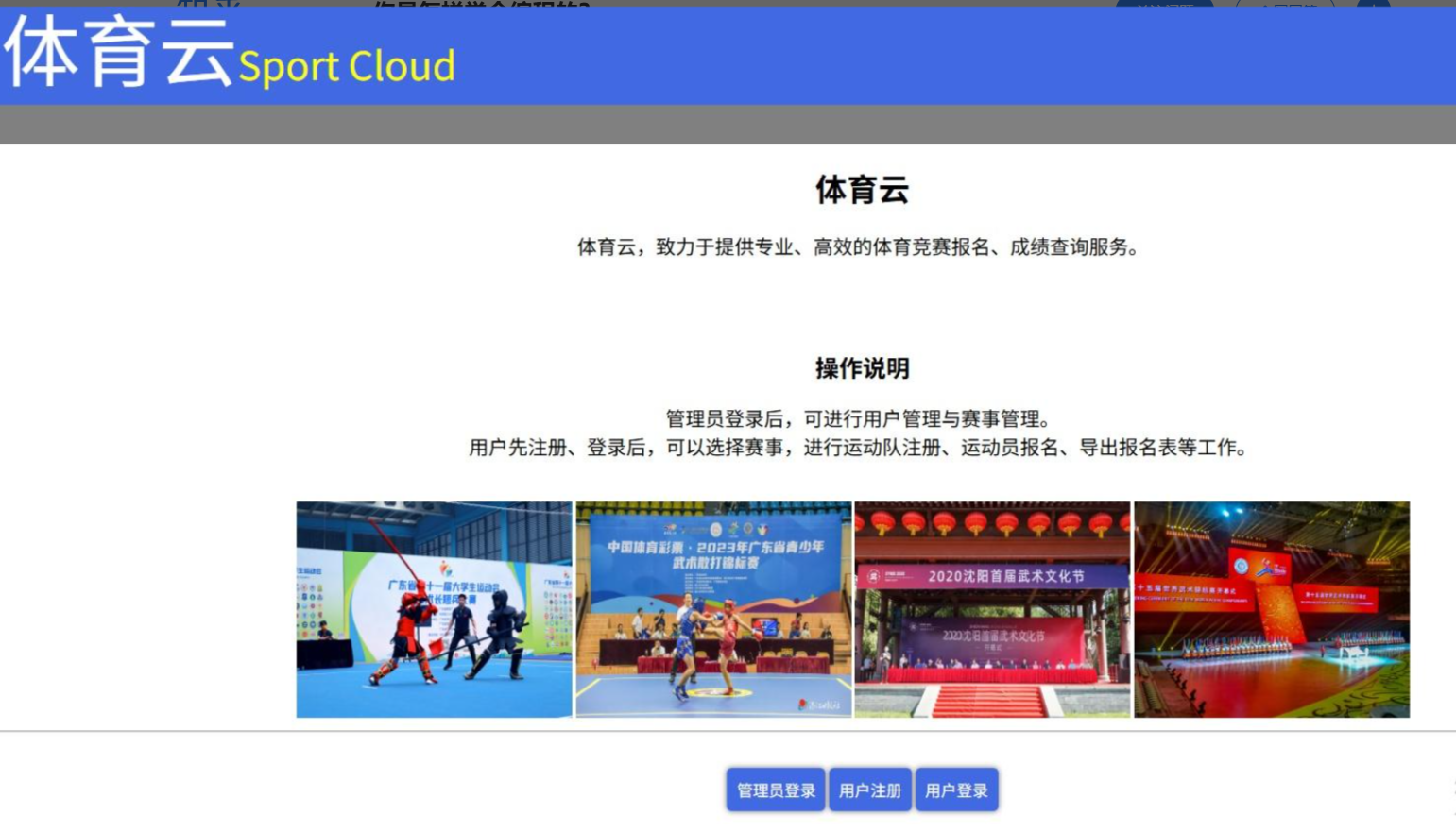The width and height of the screenshot is (1456, 832).
Task: Click the gray bar under the header
Action: click(728, 124)
